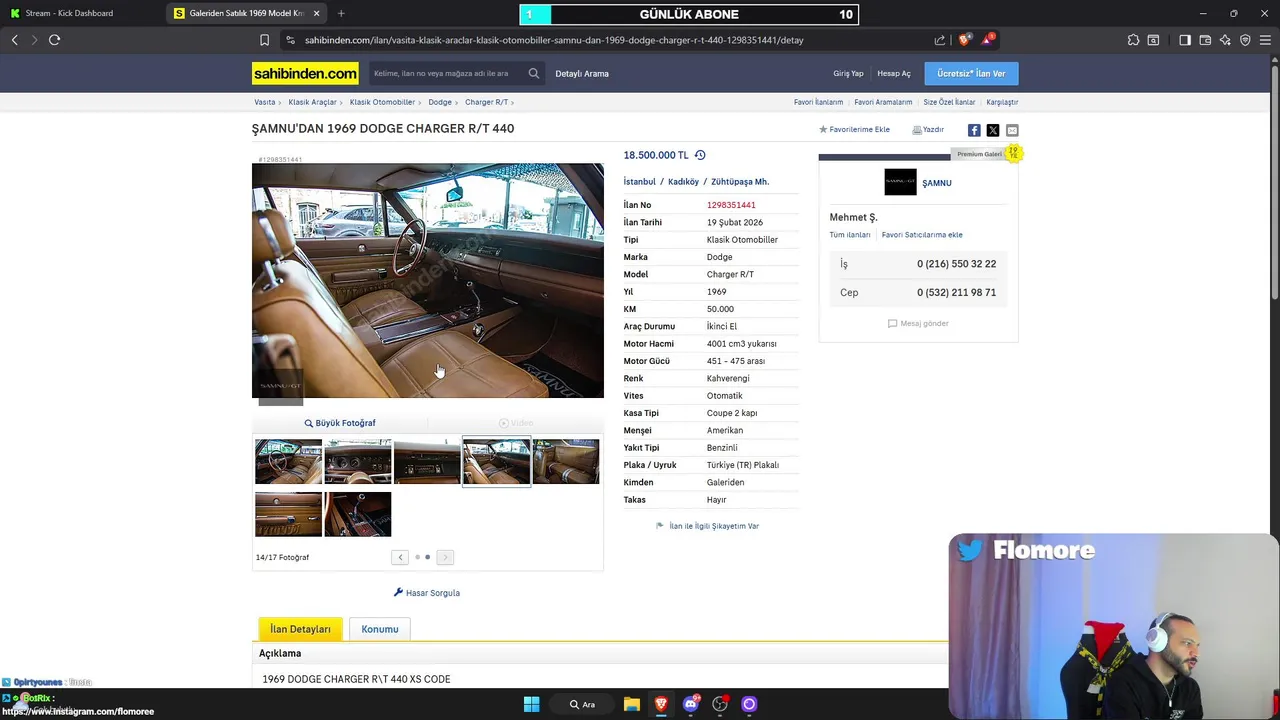The width and height of the screenshot is (1280, 720).
Task: Click Size Özel İlanlar link
Action: click(949, 102)
